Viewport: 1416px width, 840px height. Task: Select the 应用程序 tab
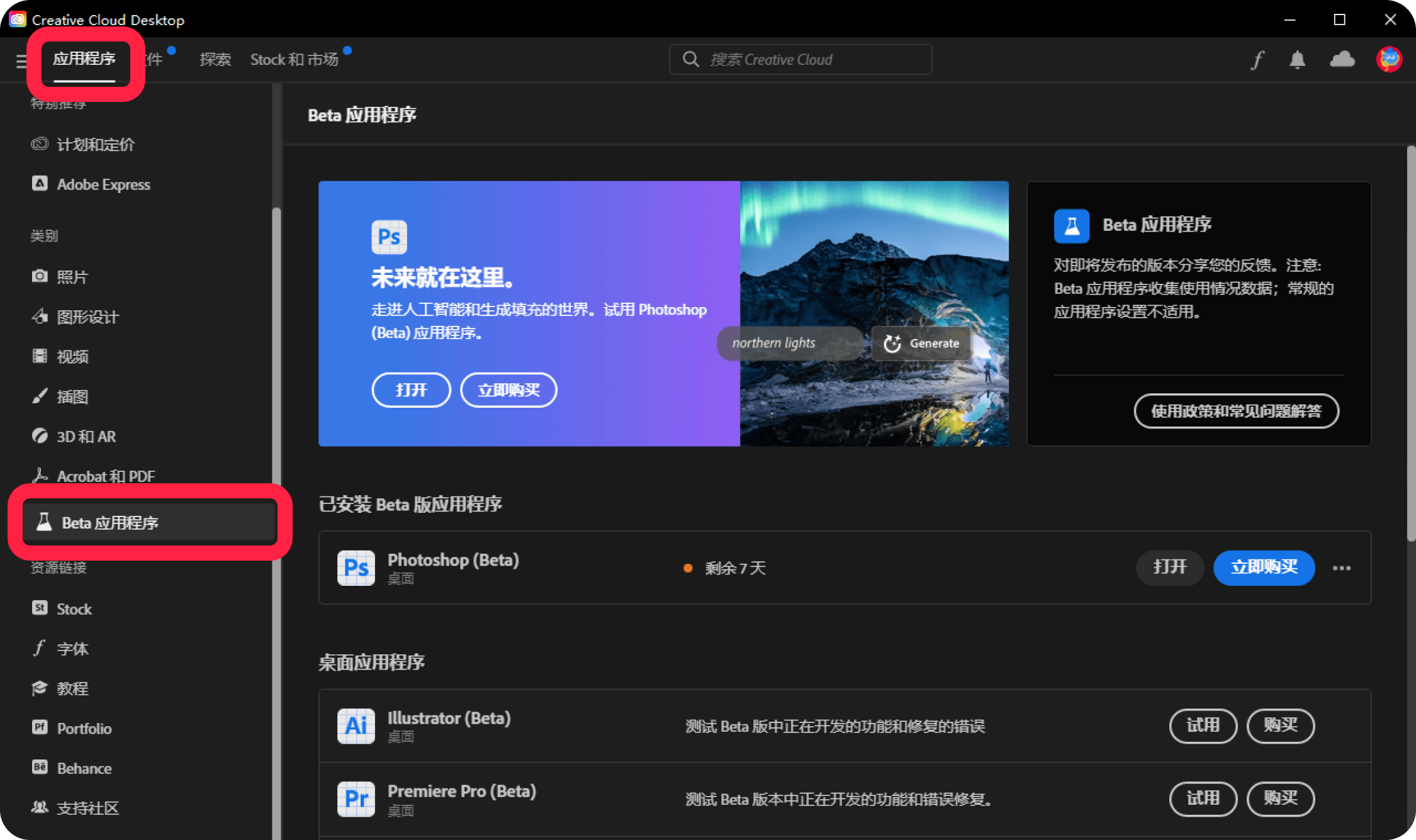(x=84, y=59)
